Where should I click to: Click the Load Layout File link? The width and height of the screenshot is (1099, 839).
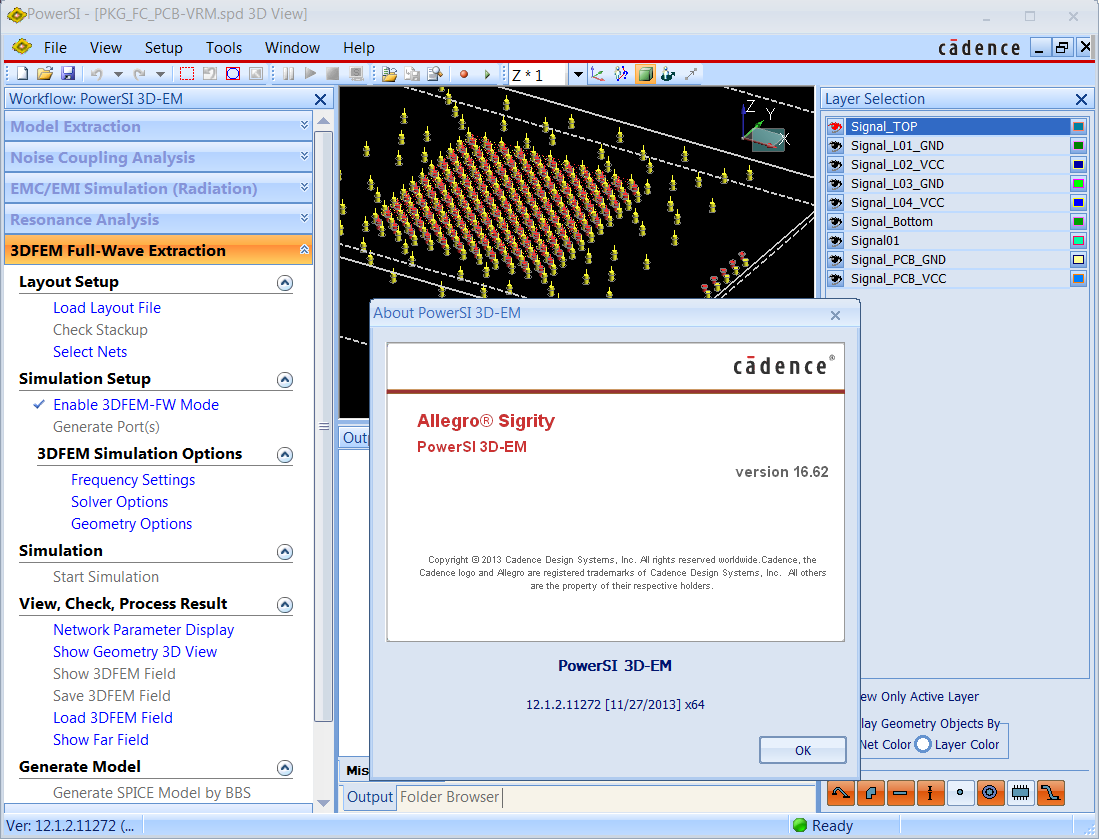(107, 308)
